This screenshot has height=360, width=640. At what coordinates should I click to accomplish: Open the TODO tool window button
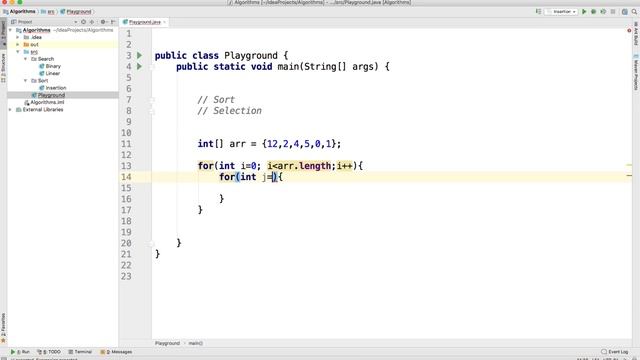[x=49, y=352]
